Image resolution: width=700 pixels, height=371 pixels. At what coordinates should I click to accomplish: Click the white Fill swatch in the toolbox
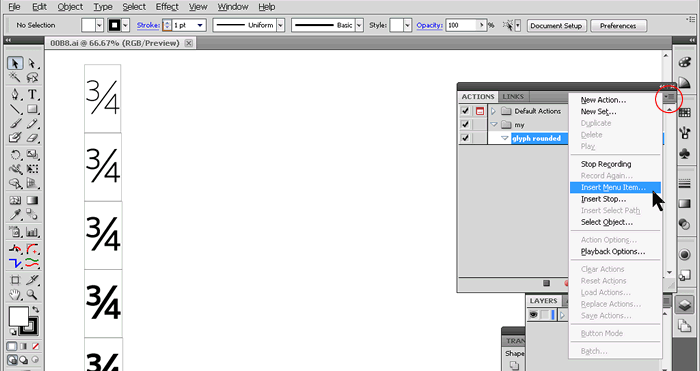pyautogui.click(x=19, y=317)
